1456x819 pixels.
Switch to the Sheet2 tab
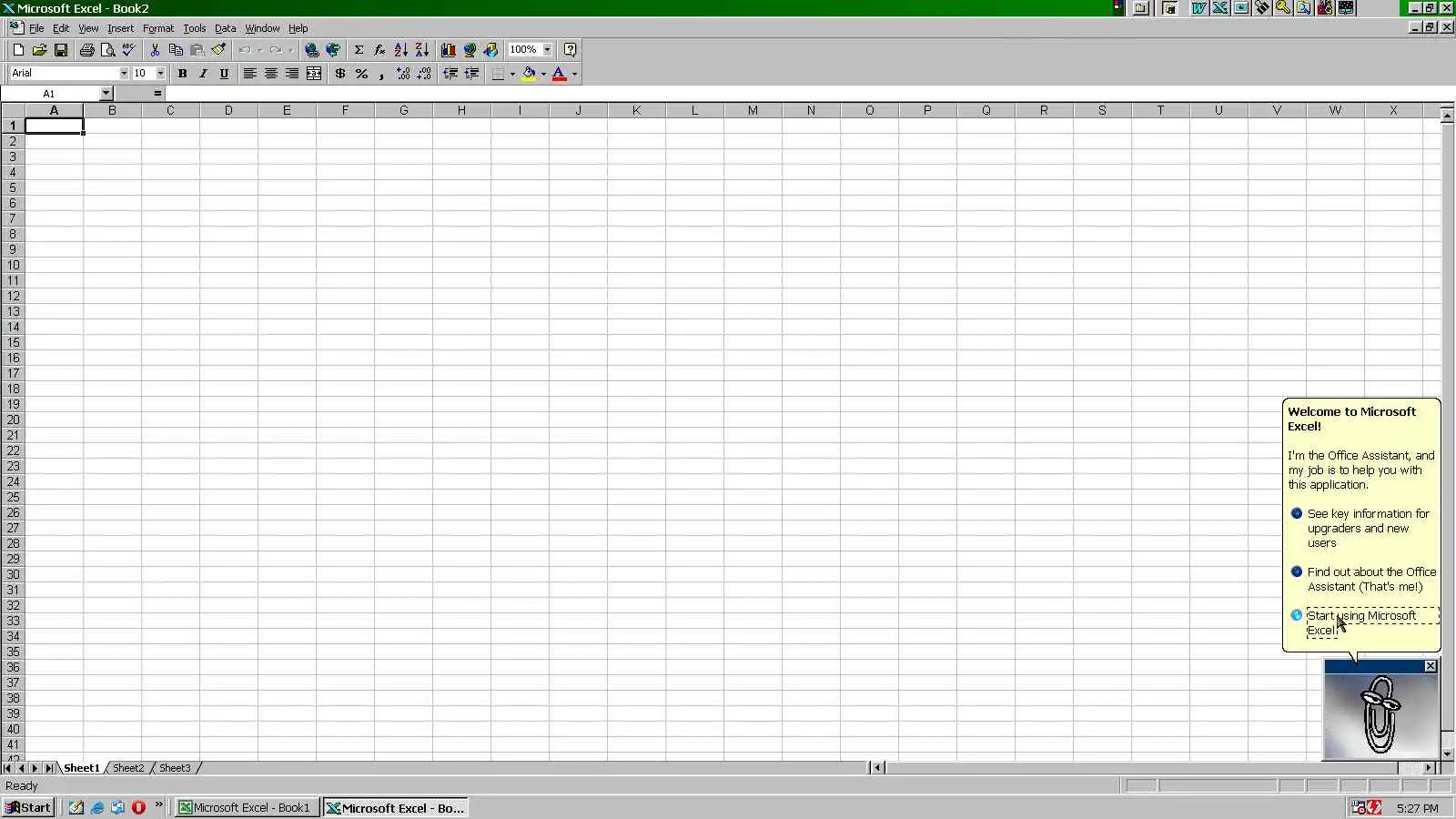[128, 768]
